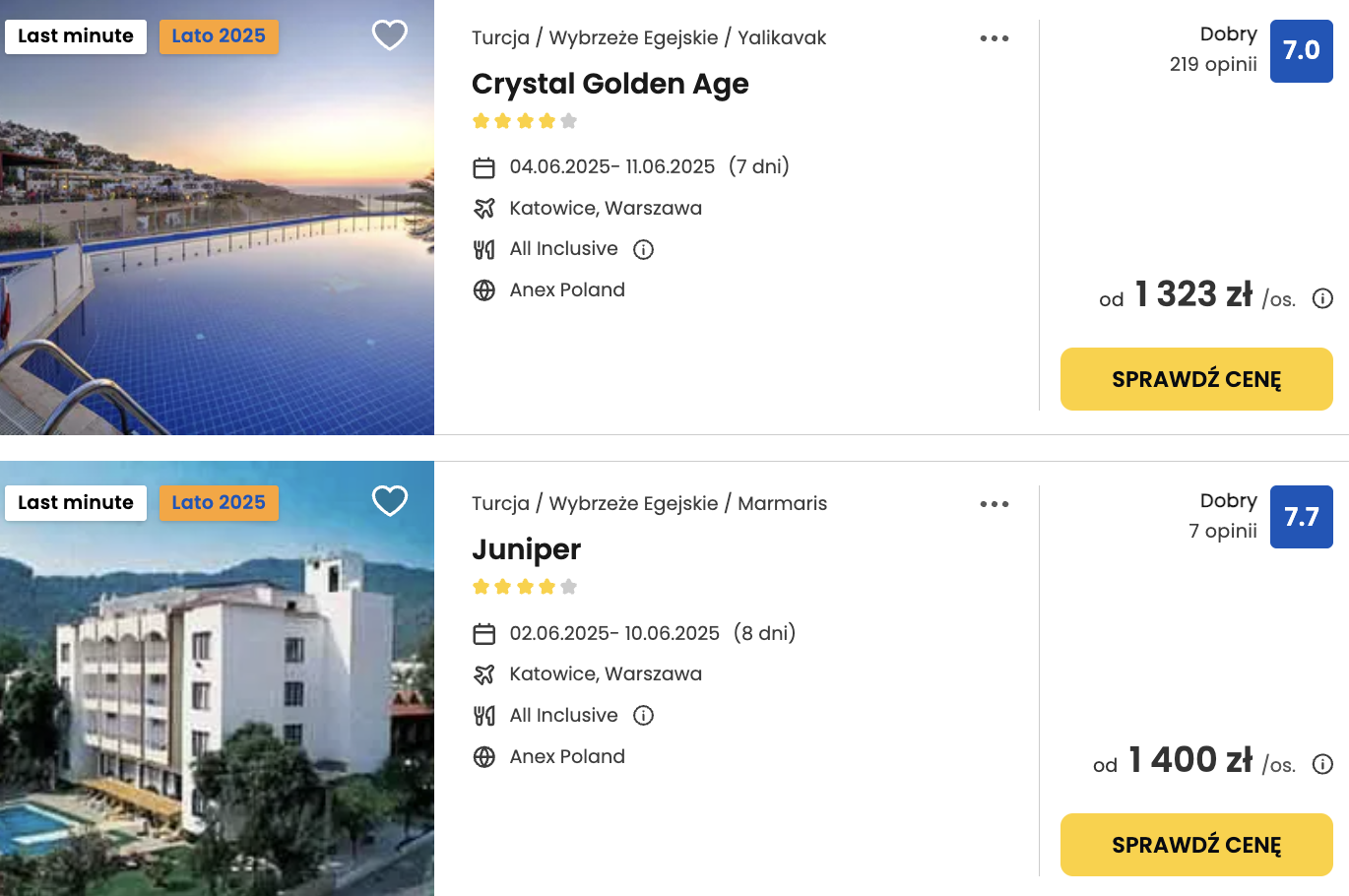Viewport: 1349px width, 896px height.
Task: Click the 7.0 rating badge
Action: click(1301, 50)
